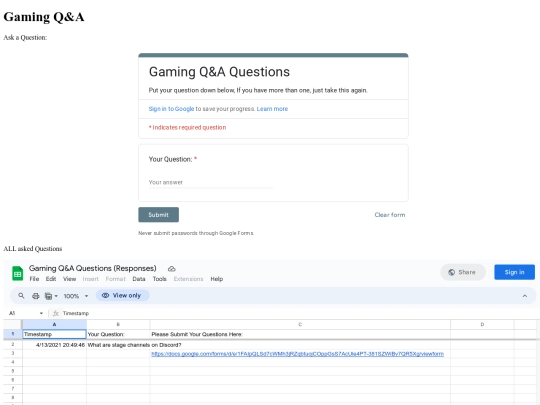540x405 pixels.
Task: Click the spreadsheet title Gaming Q&A Questions (Responses)
Action: click(x=93, y=268)
